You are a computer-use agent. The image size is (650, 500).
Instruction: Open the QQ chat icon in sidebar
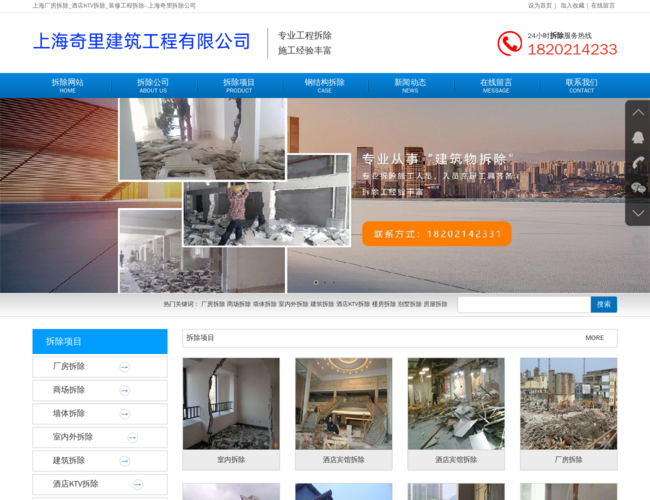(638, 137)
